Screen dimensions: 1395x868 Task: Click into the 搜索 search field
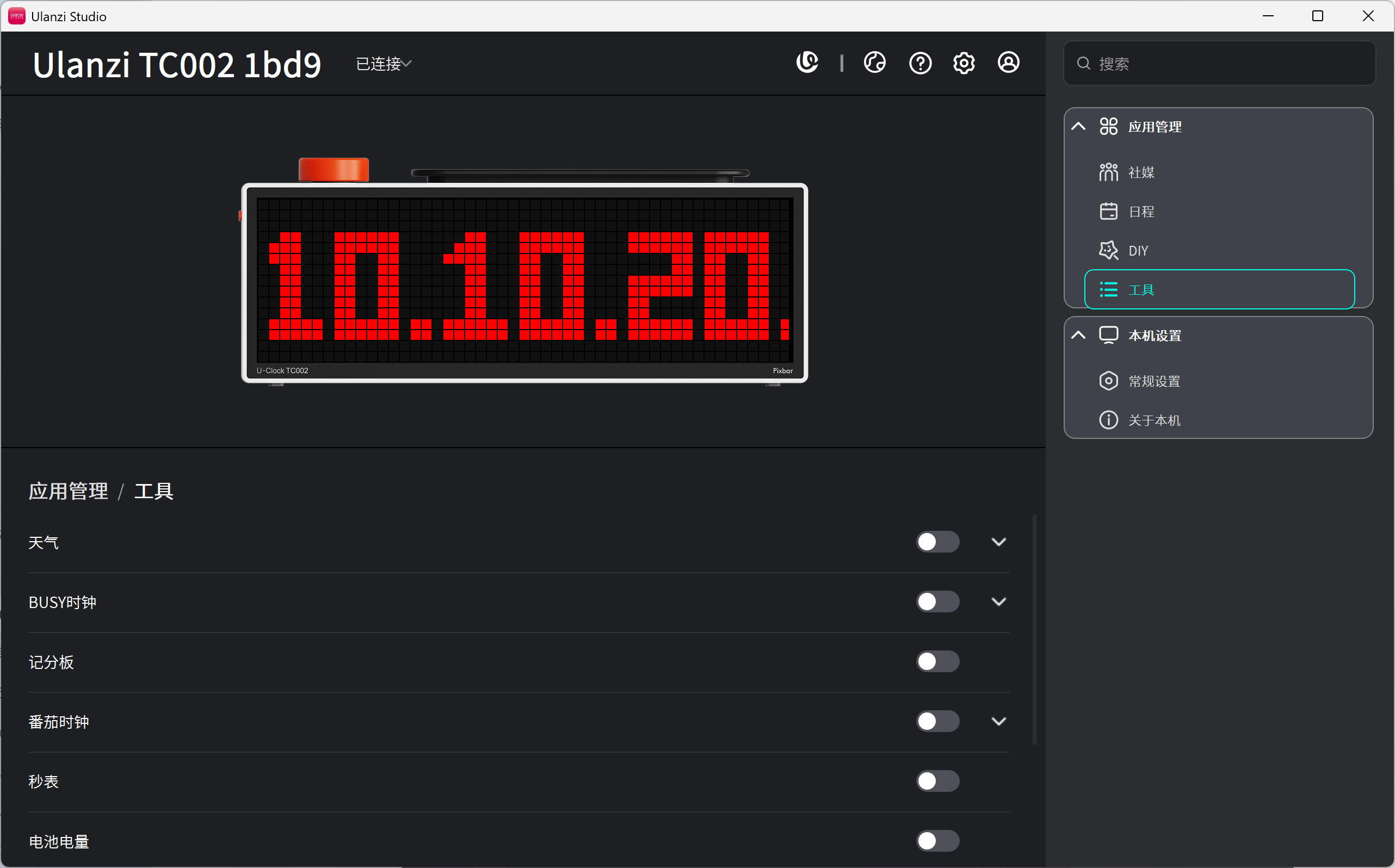click(1219, 63)
